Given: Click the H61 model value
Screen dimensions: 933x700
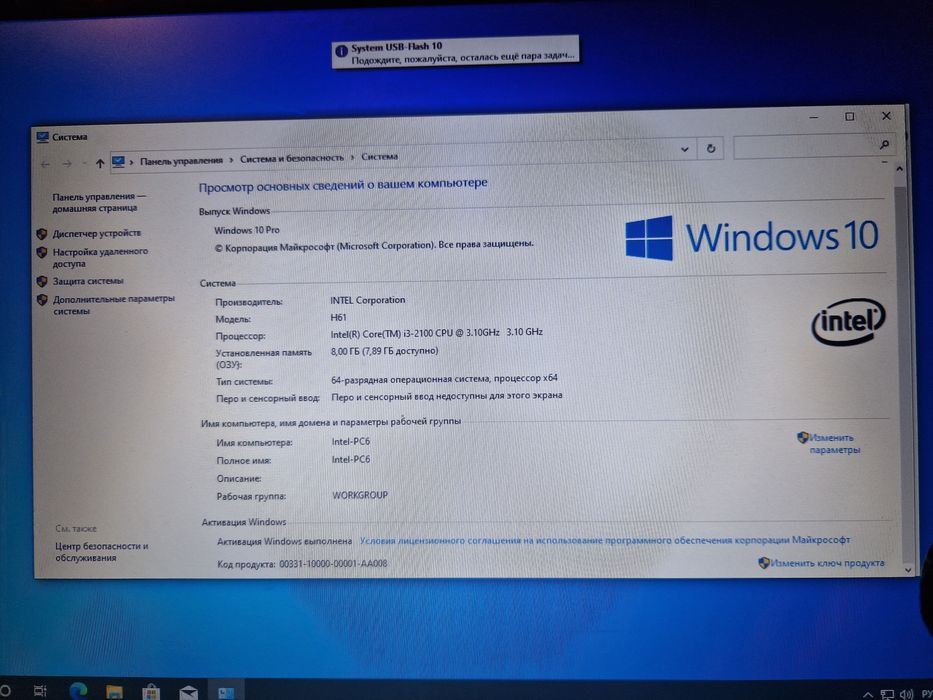Looking at the screenshot, I should tap(339, 317).
